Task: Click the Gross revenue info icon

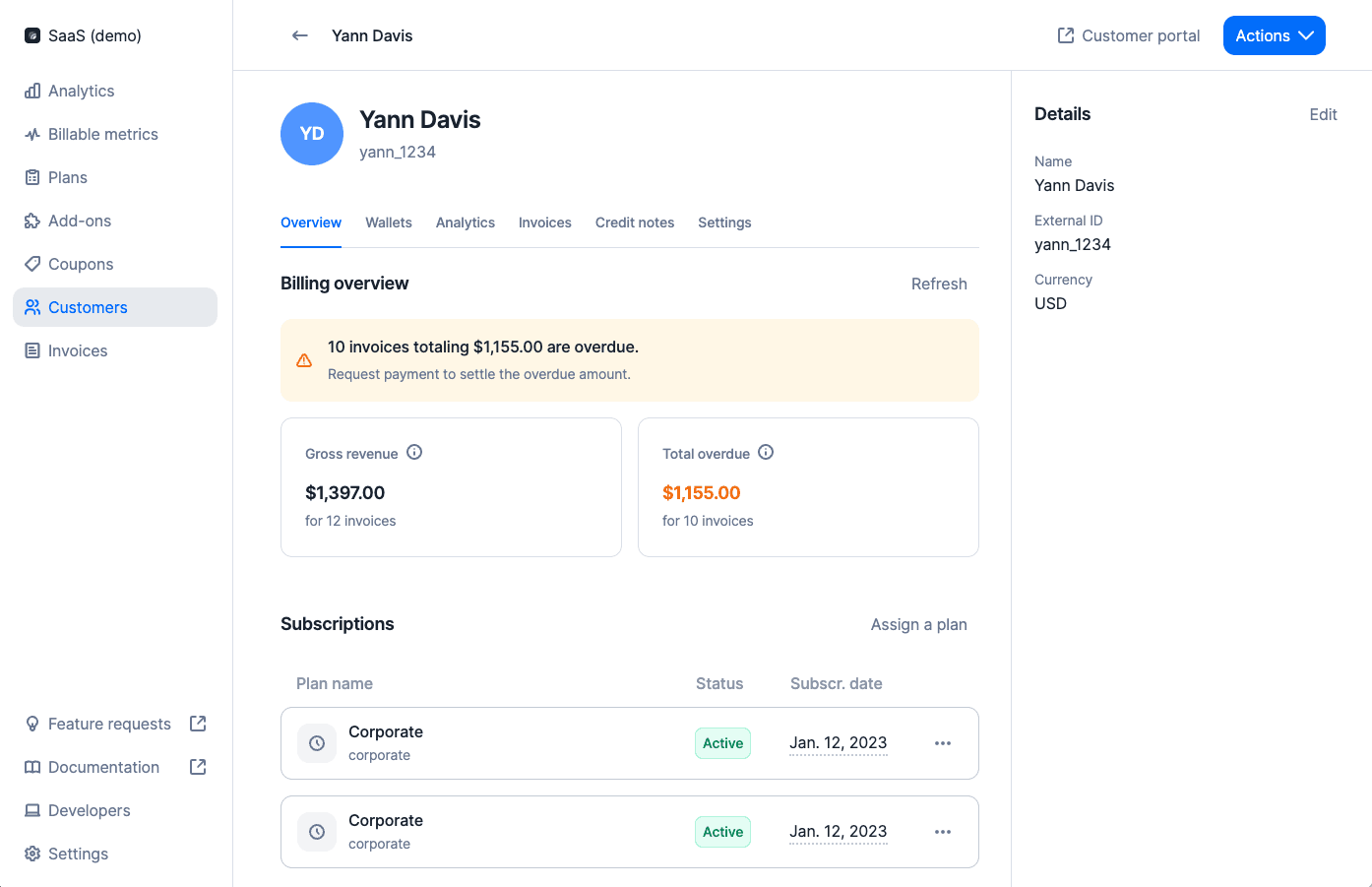Action: (x=414, y=453)
